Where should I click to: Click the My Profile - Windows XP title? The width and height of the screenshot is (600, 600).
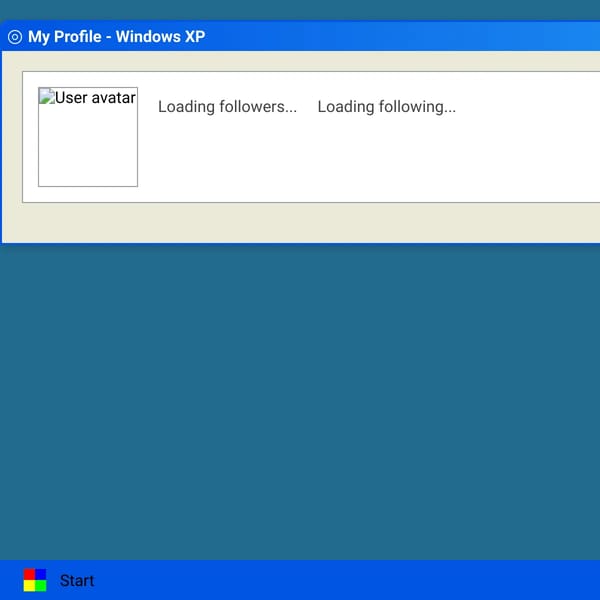(x=116, y=37)
